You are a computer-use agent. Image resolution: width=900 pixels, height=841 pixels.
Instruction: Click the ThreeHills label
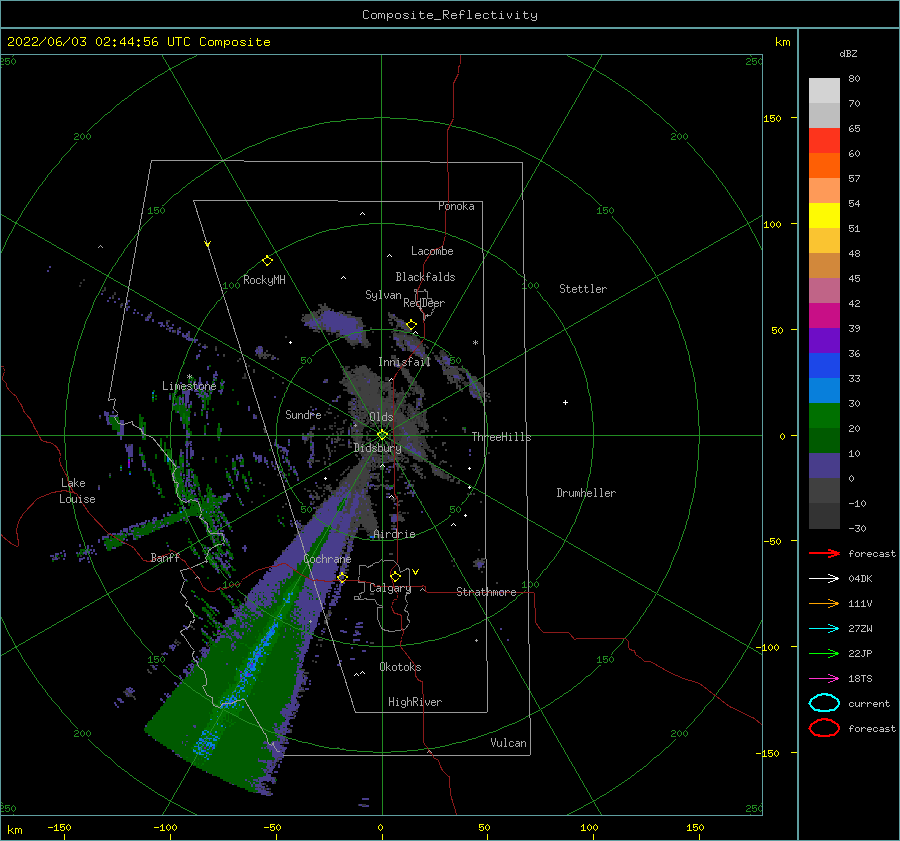pos(501,437)
